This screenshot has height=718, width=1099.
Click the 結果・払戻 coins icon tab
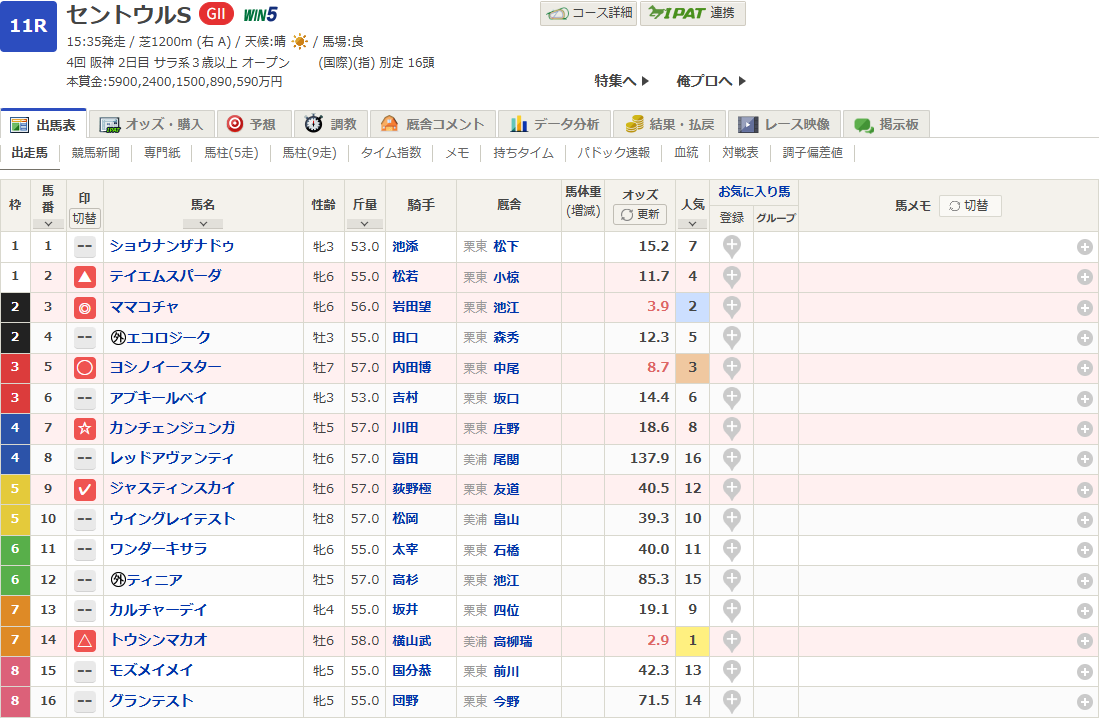[x=671, y=124]
